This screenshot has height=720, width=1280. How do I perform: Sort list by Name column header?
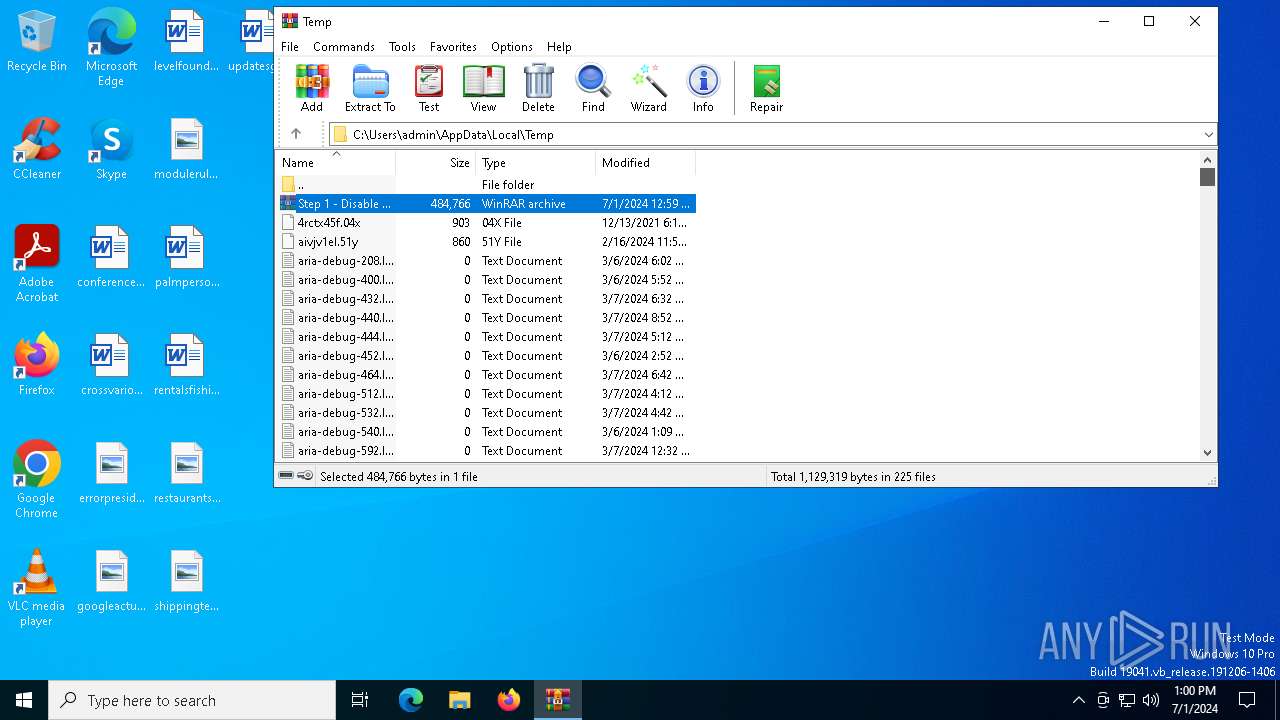(x=336, y=162)
